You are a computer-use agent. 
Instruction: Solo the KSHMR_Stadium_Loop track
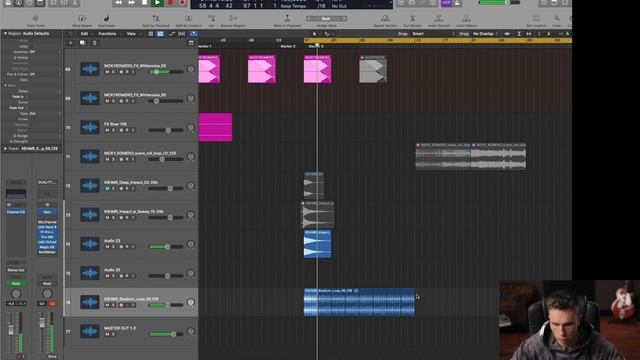(x=113, y=305)
